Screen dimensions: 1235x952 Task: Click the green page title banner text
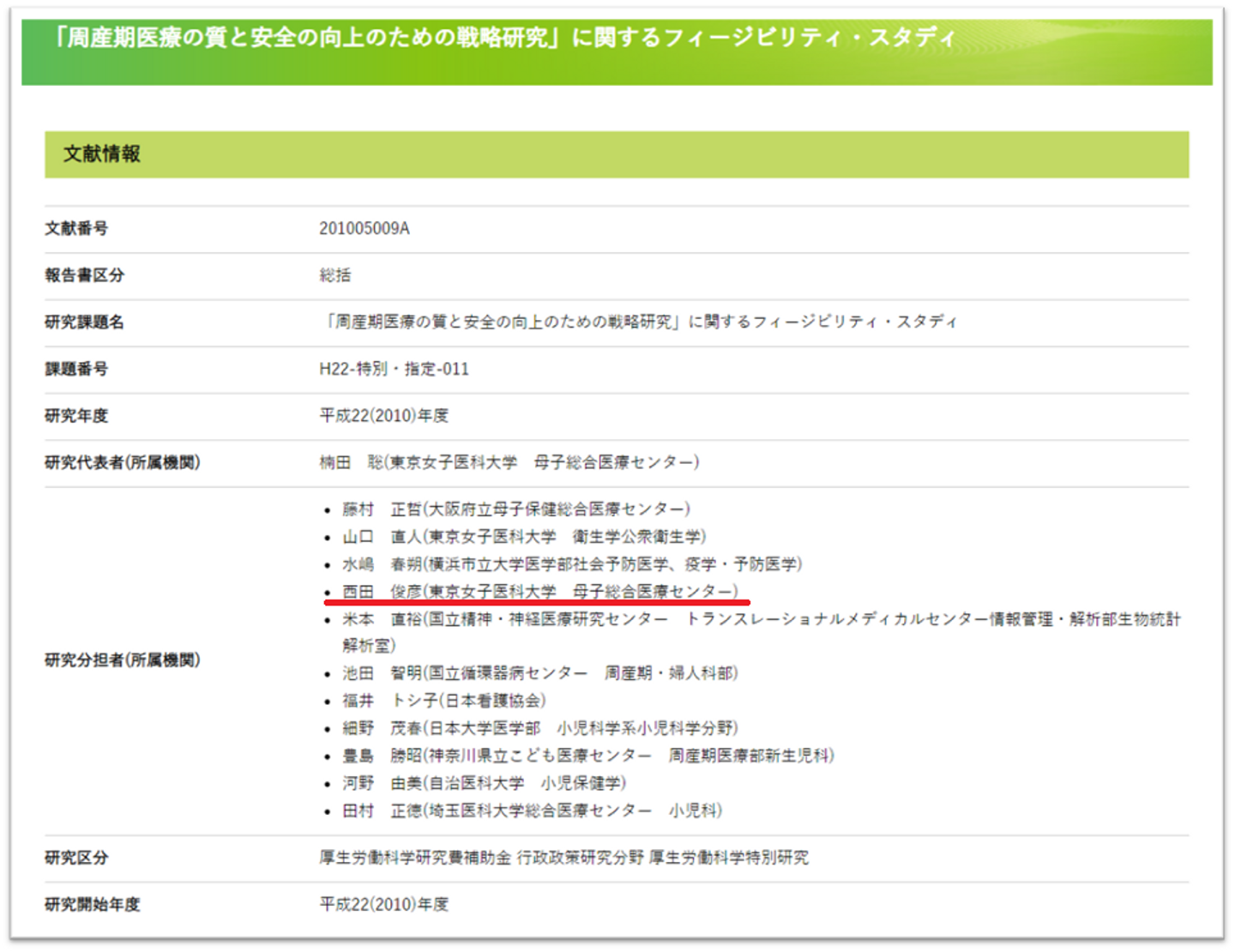tap(504, 38)
